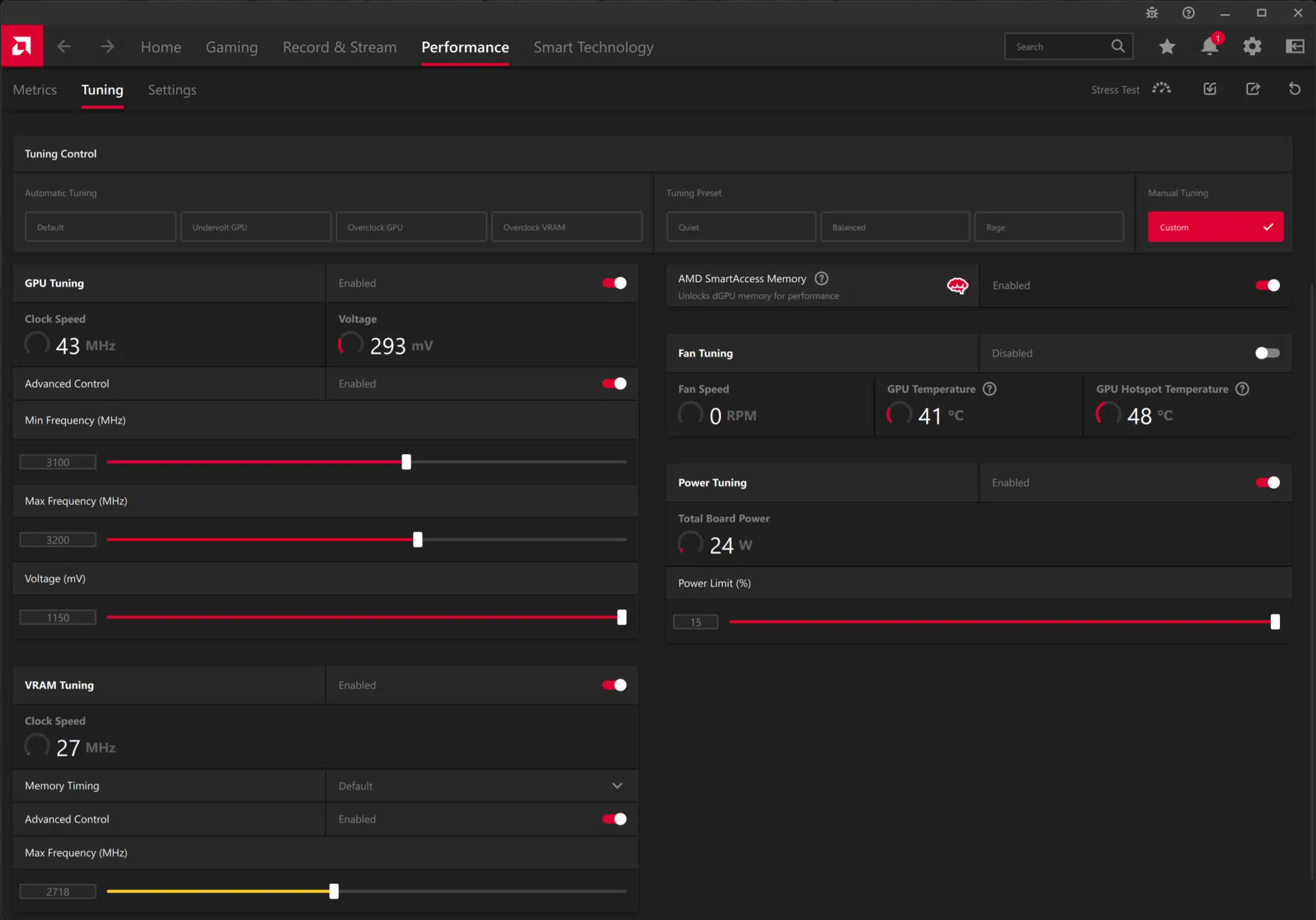1316x920 pixels.
Task: Select Balanced tuning preset
Action: 895,227
